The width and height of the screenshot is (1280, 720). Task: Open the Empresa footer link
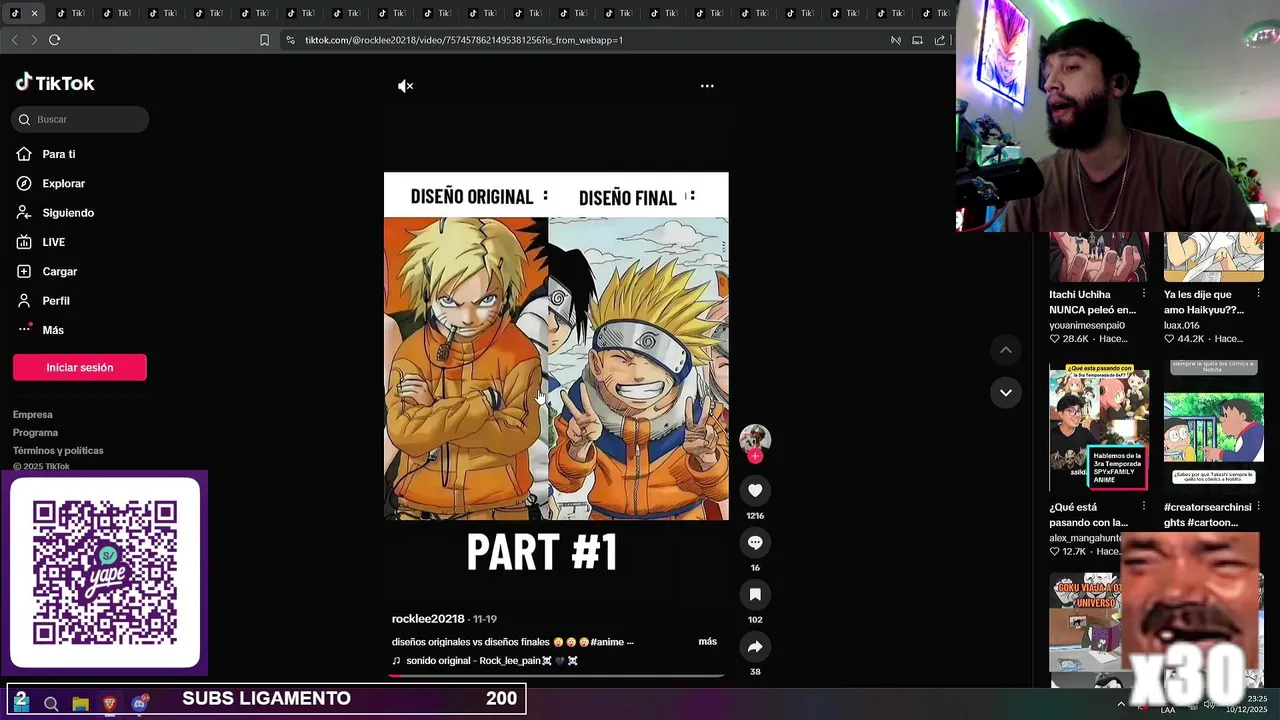33,414
